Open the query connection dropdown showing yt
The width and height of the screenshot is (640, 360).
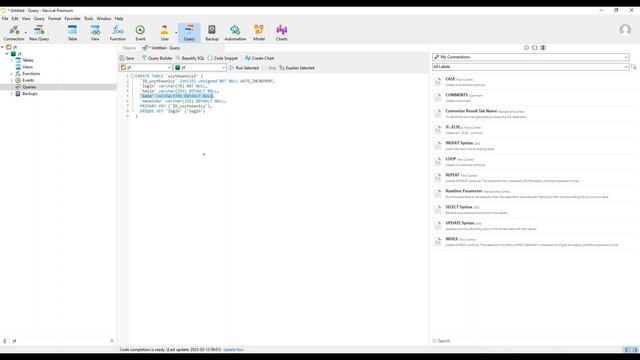tap(146, 68)
